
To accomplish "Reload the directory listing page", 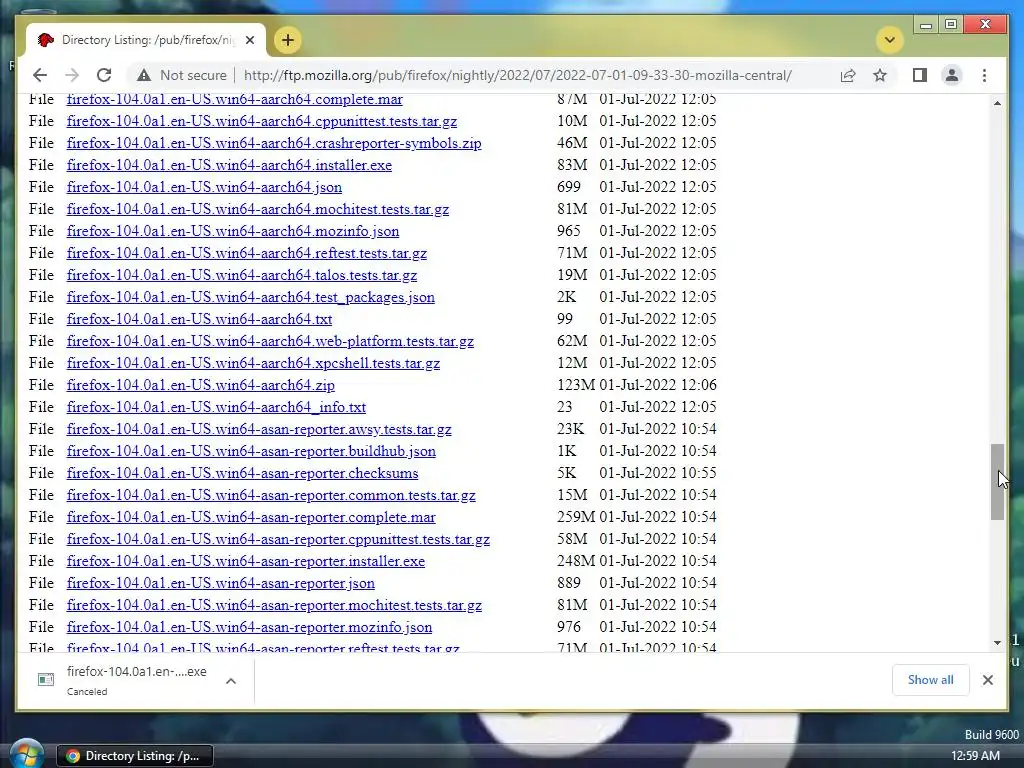I will click(x=104, y=75).
